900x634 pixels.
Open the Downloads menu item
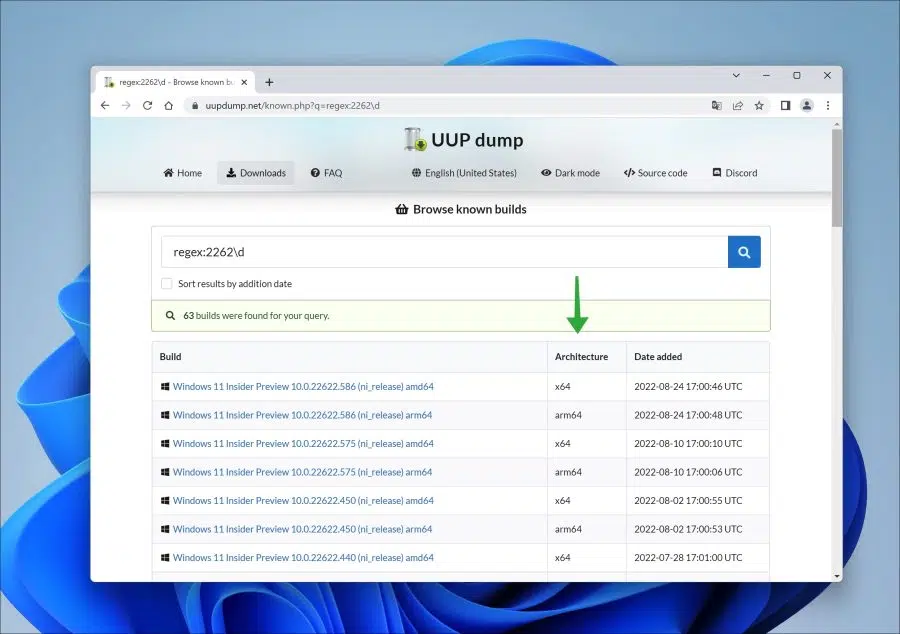pos(256,173)
